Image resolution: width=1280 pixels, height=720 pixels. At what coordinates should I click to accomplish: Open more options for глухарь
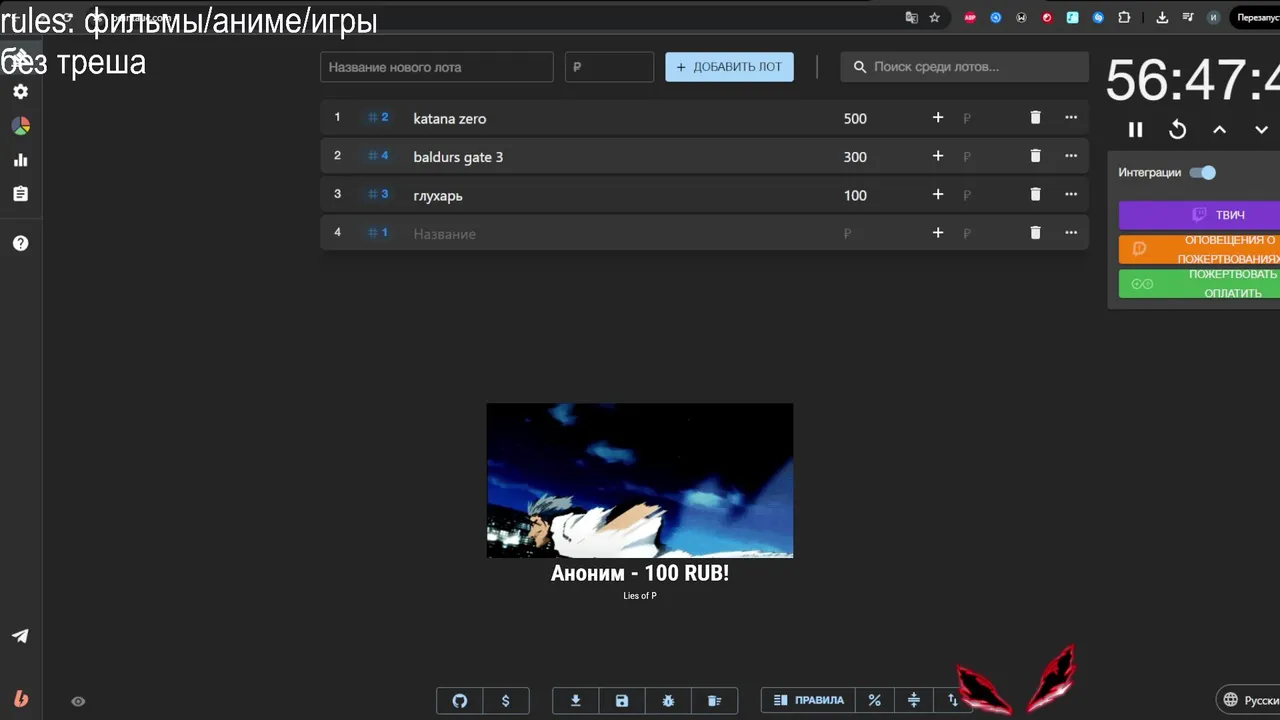pos(1071,194)
